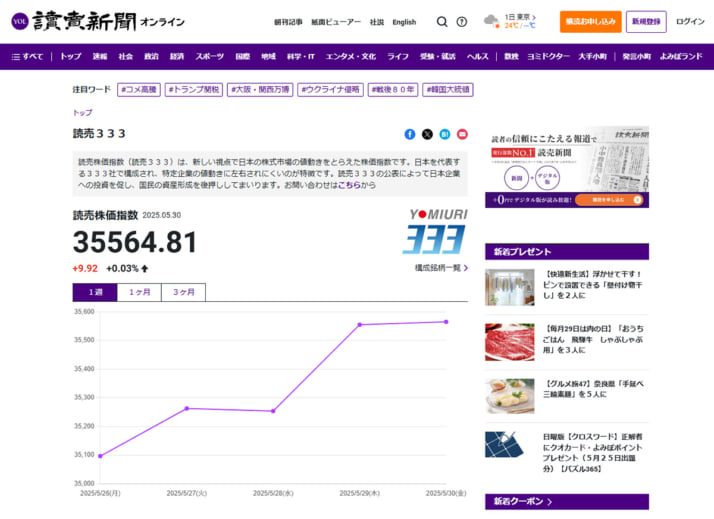
Task: Select 経済 in navigation bar
Action: tap(177, 56)
